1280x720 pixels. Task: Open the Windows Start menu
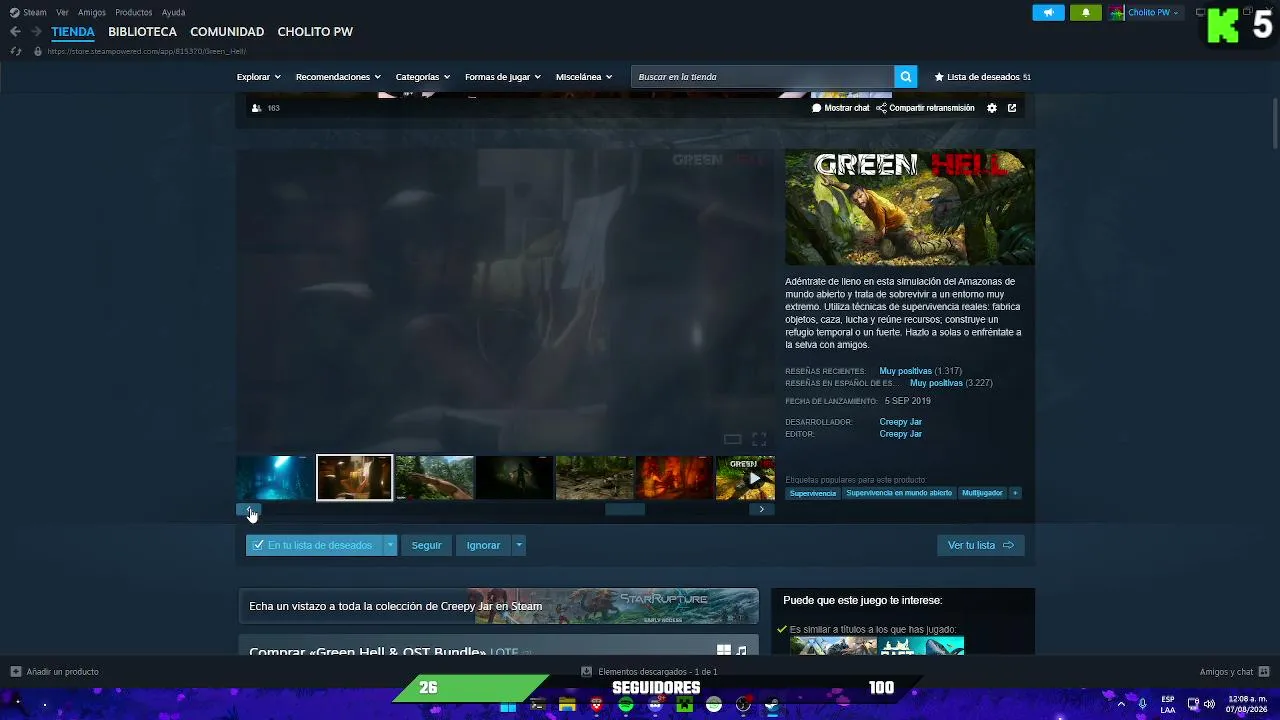click(508, 706)
